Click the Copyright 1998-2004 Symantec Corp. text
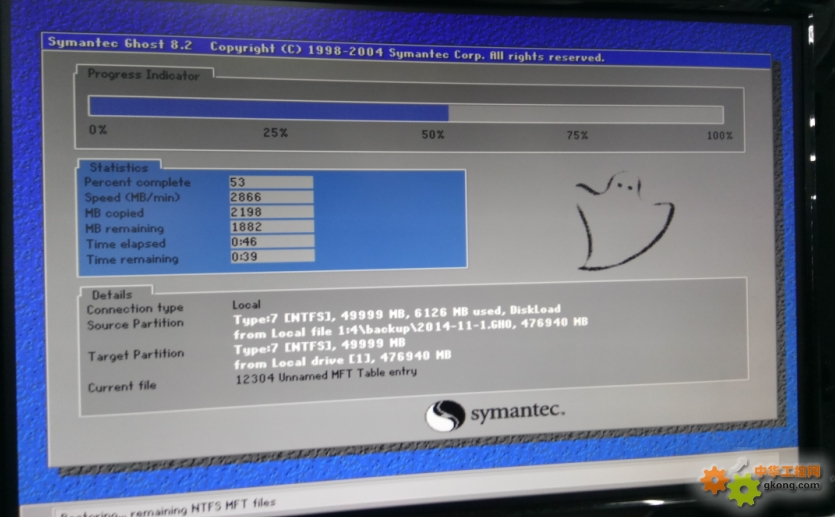The width and height of the screenshot is (835, 517). point(407,52)
